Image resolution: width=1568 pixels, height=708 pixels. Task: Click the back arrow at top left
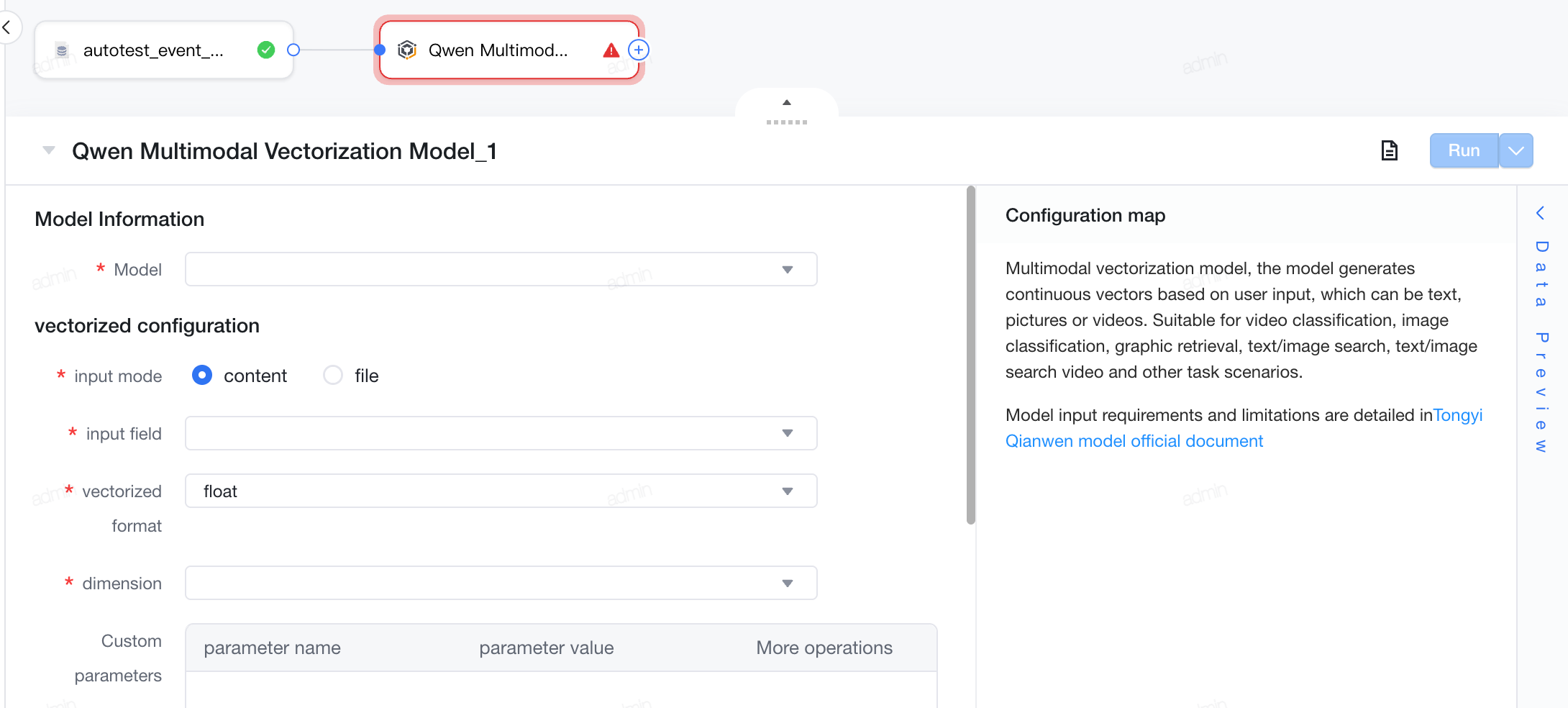click(x=6, y=28)
